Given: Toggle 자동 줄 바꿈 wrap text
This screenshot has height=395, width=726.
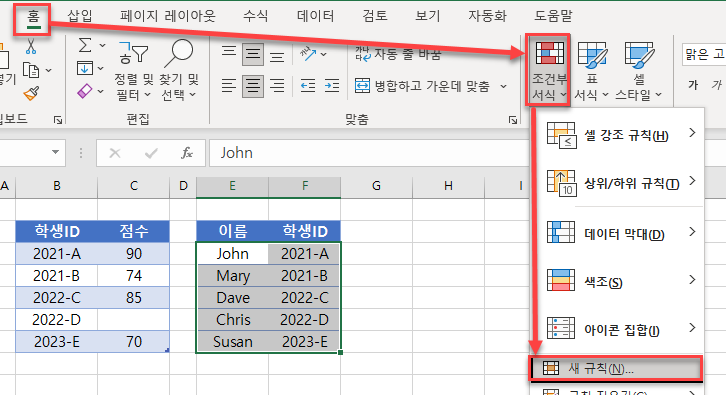Looking at the screenshot, I should (x=398, y=54).
